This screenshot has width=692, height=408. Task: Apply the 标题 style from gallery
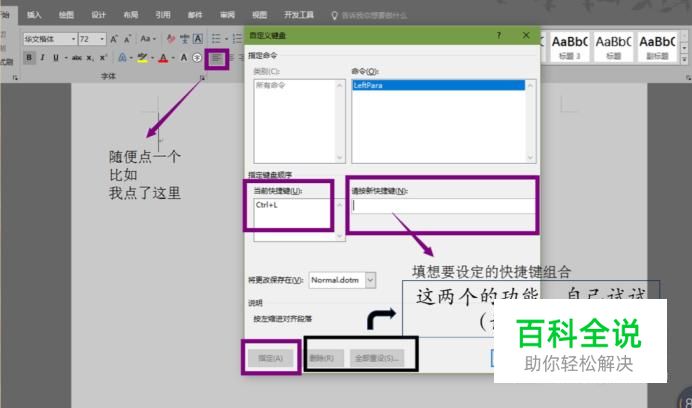[613, 47]
